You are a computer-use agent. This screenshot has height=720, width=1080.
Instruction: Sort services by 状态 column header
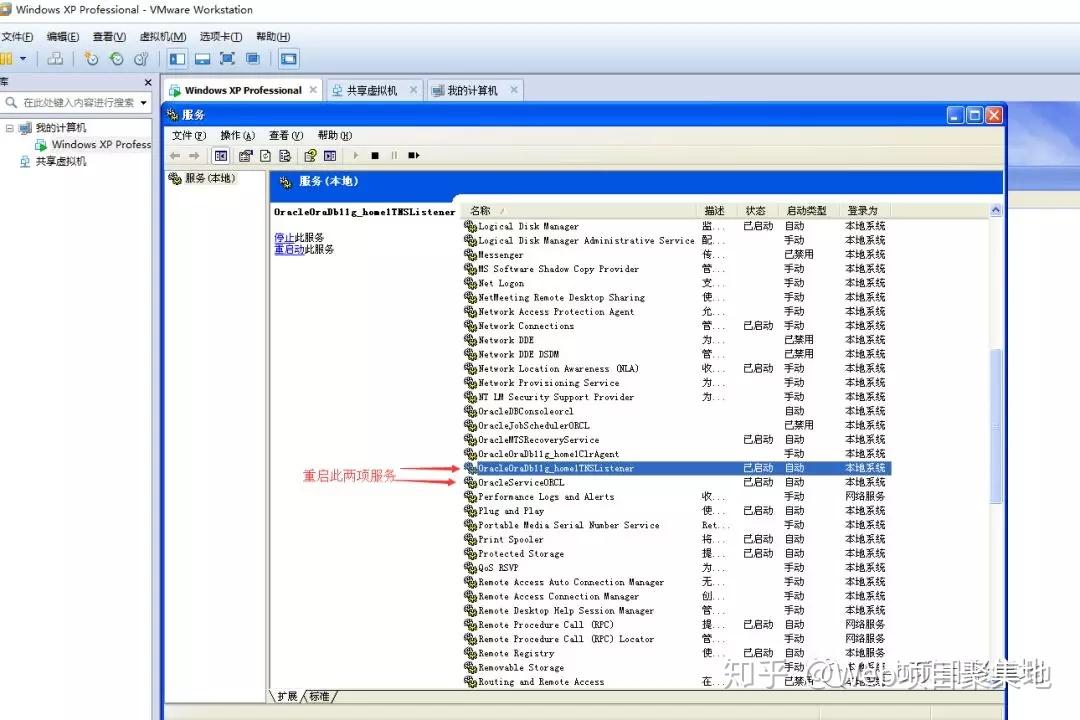coord(757,211)
